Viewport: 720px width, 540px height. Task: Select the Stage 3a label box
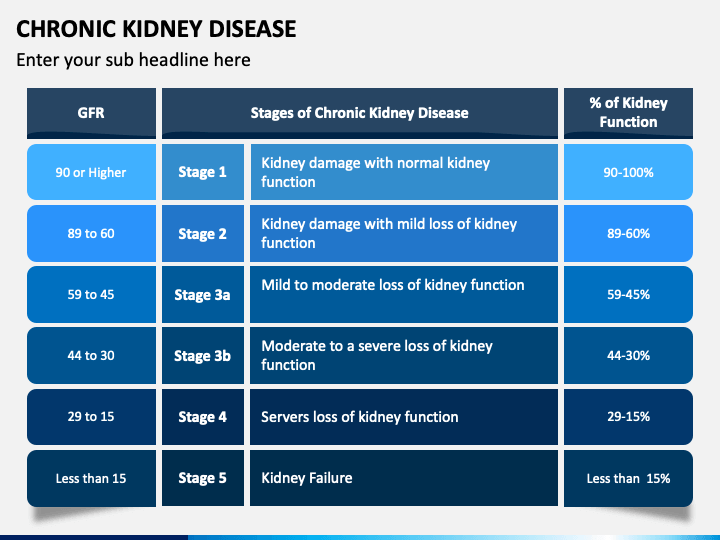202,294
